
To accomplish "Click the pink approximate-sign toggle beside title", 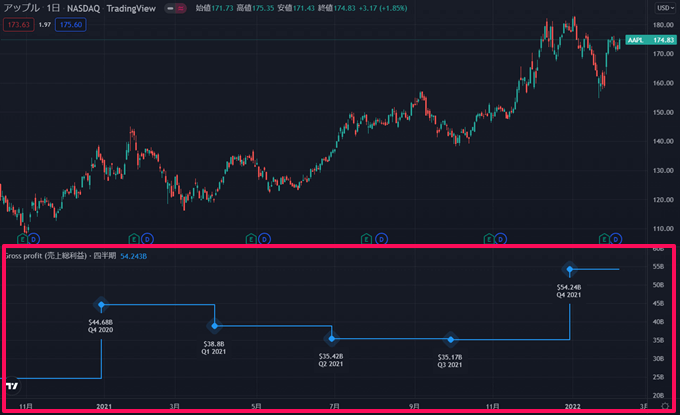I will click(x=180, y=8).
